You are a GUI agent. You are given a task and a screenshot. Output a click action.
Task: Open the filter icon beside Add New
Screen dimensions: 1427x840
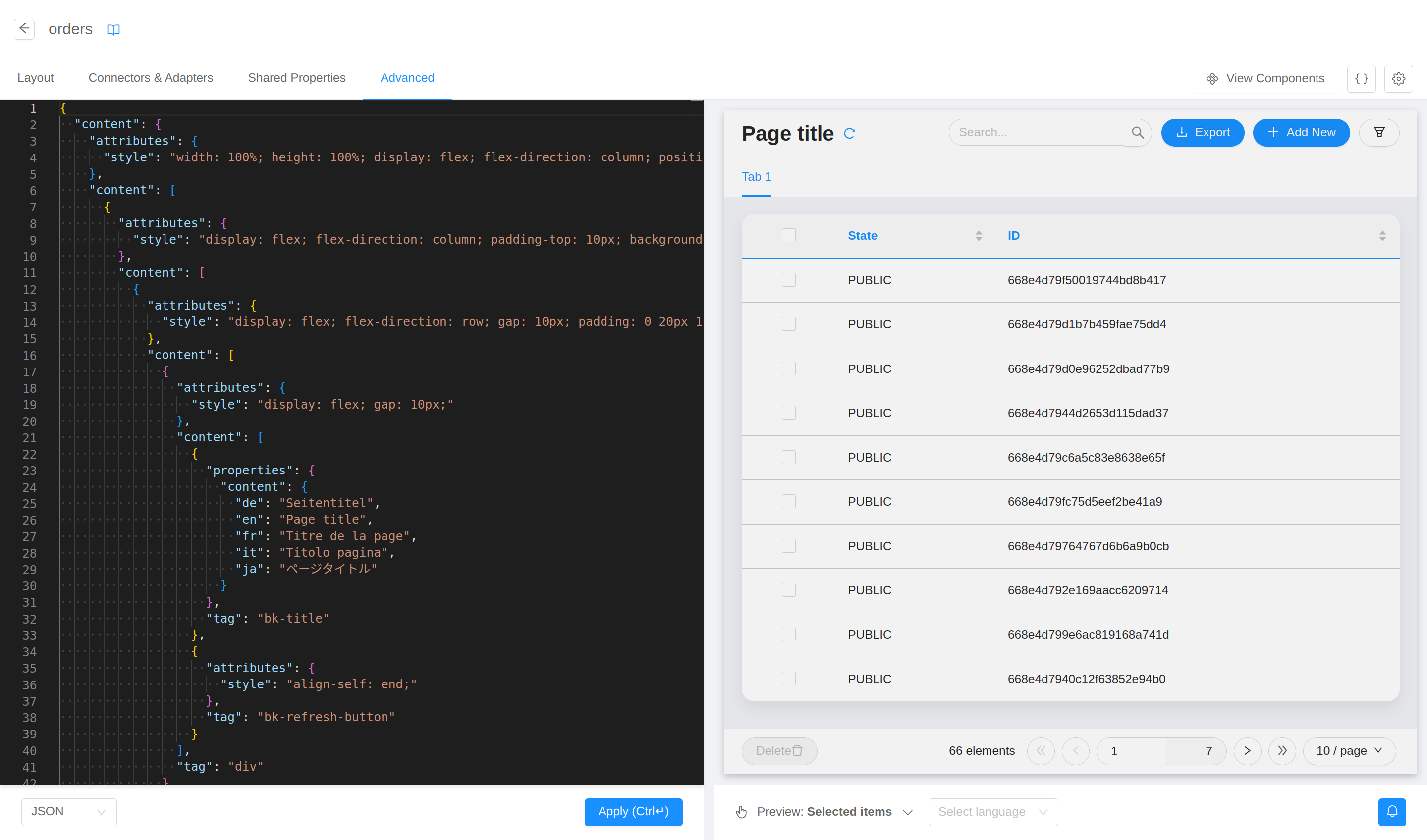1379,132
